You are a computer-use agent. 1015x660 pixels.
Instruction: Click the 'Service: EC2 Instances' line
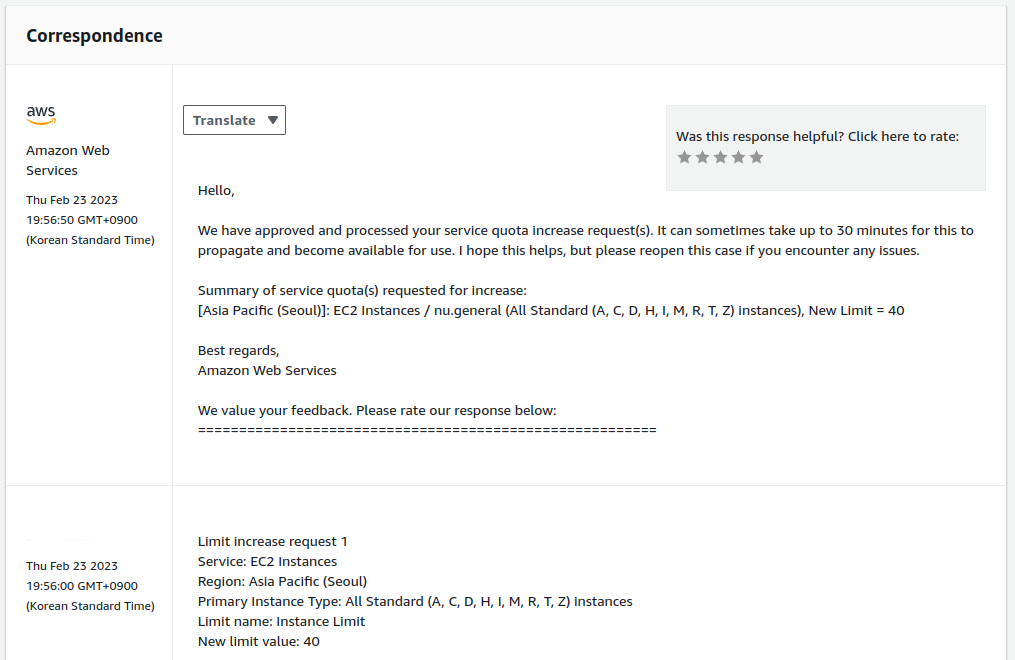click(267, 562)
